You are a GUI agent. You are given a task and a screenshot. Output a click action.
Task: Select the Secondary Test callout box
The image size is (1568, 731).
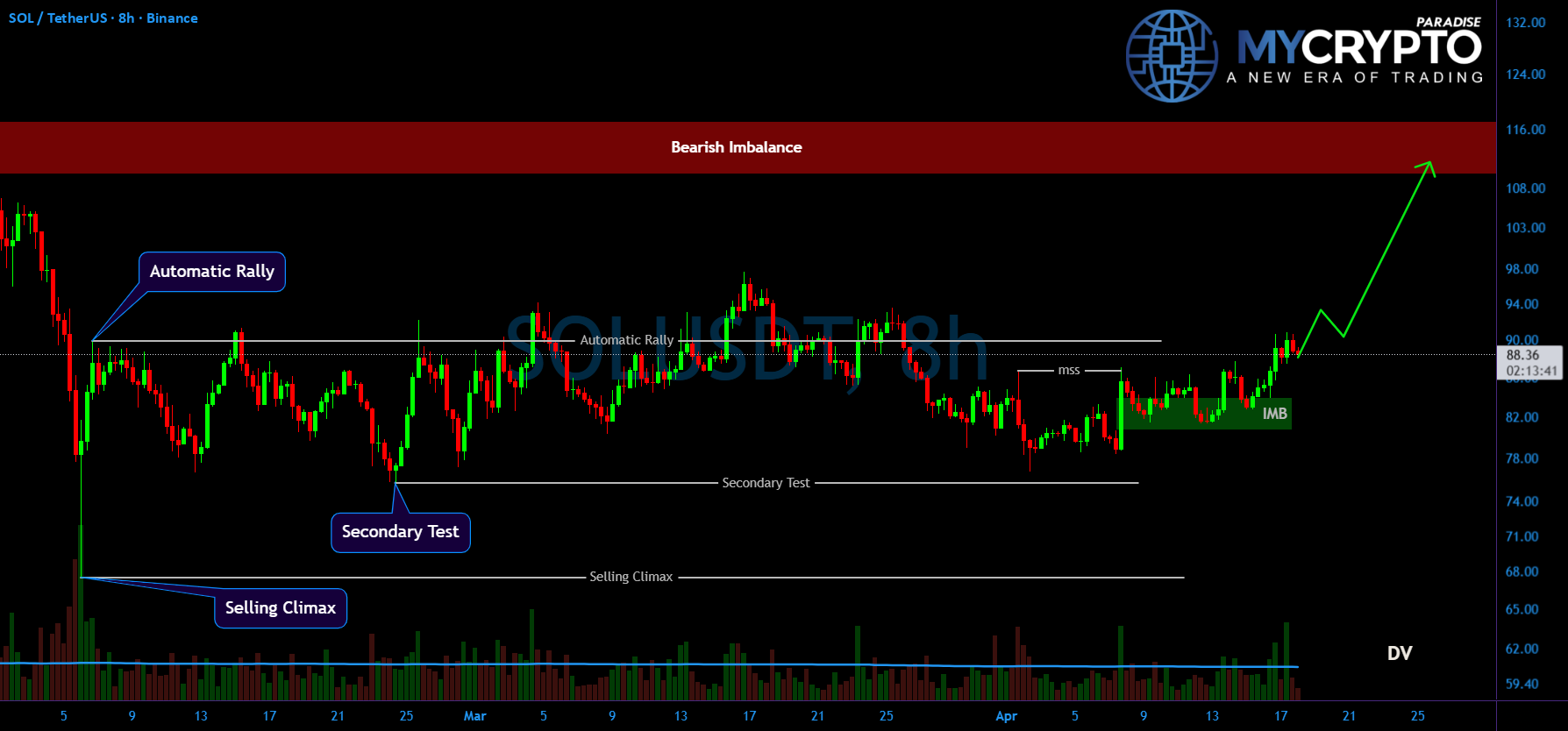(401, 532)
